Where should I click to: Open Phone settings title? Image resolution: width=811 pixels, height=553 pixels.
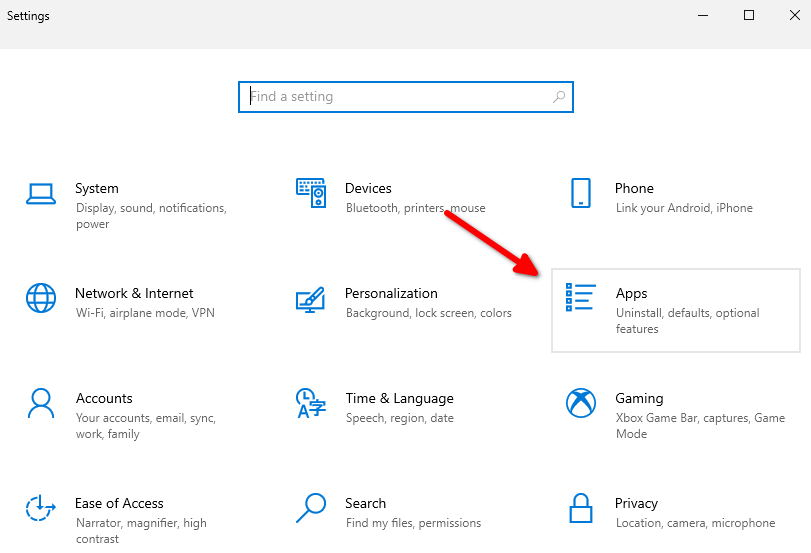coord(634,188)
